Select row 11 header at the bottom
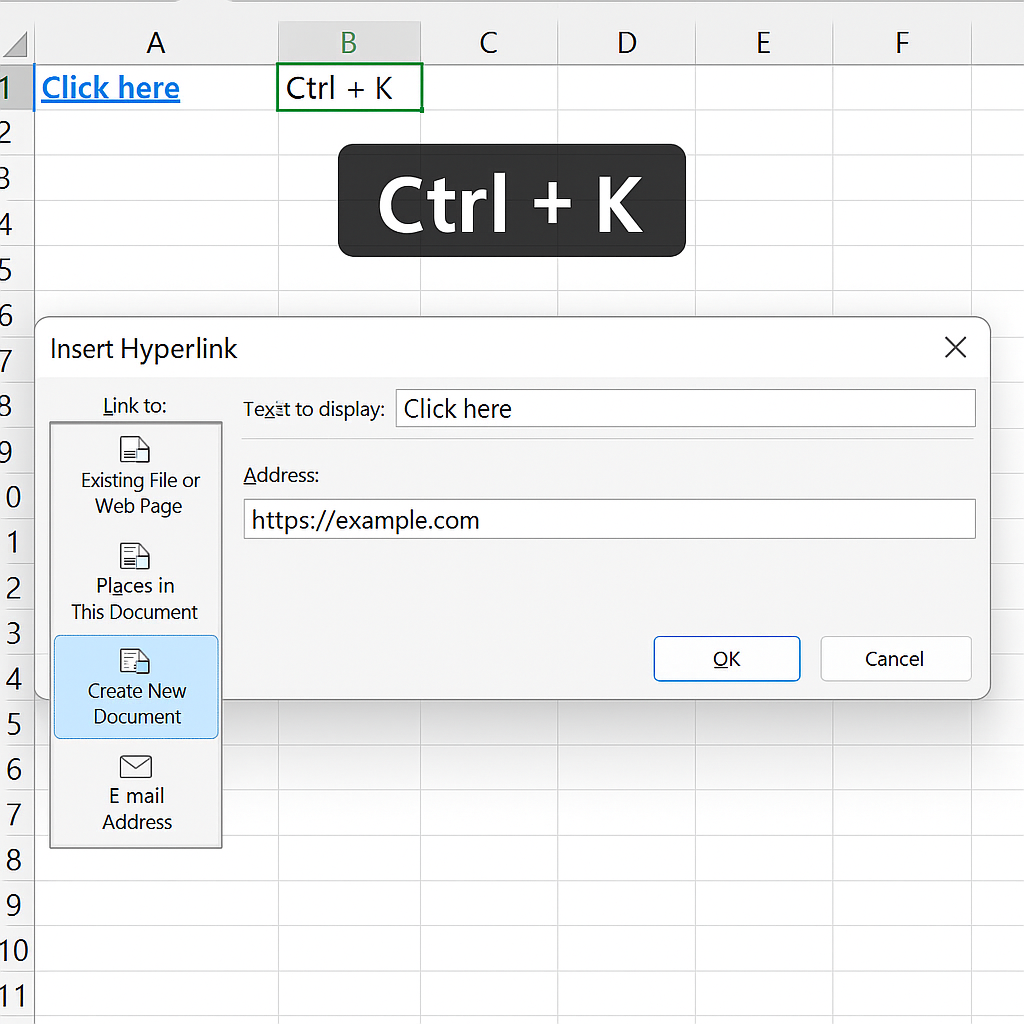The width and height of the screenshot is (1024, 1024). coord(16,995)
